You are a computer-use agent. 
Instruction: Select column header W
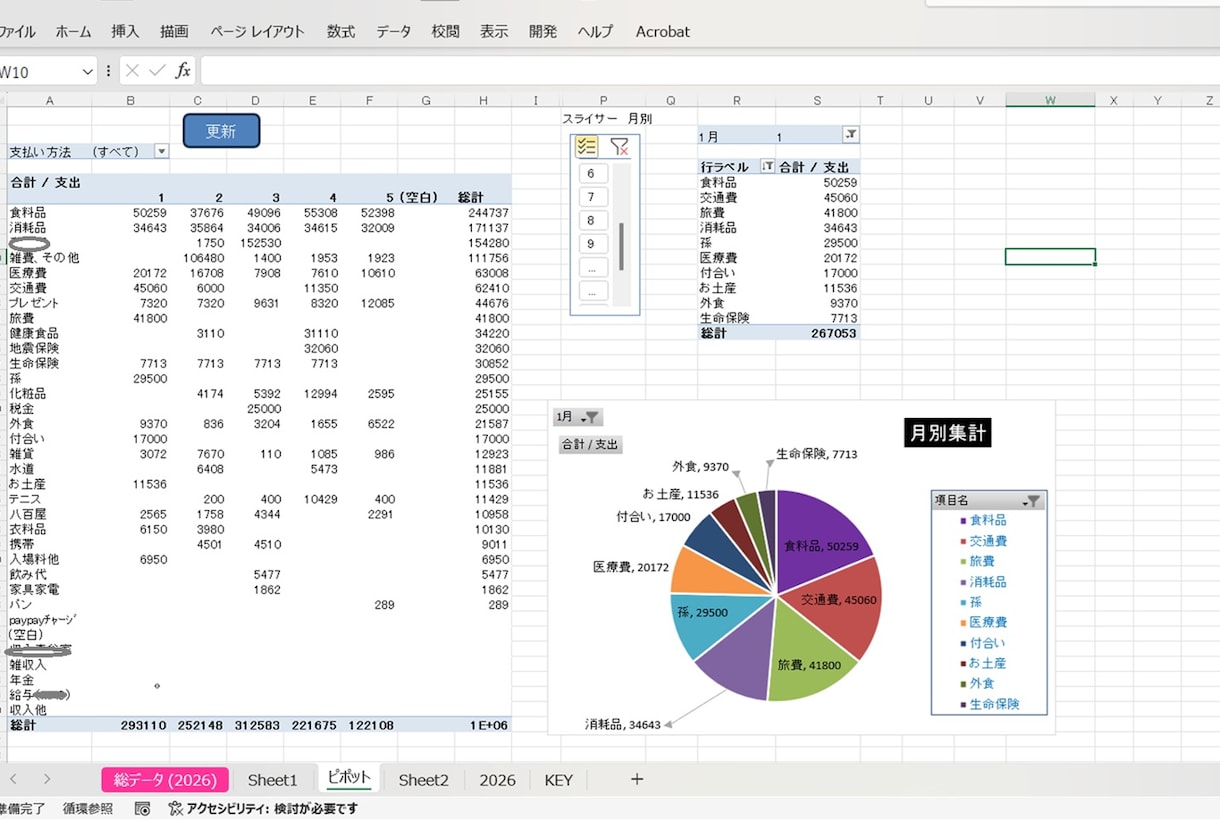click(1050, 100)
